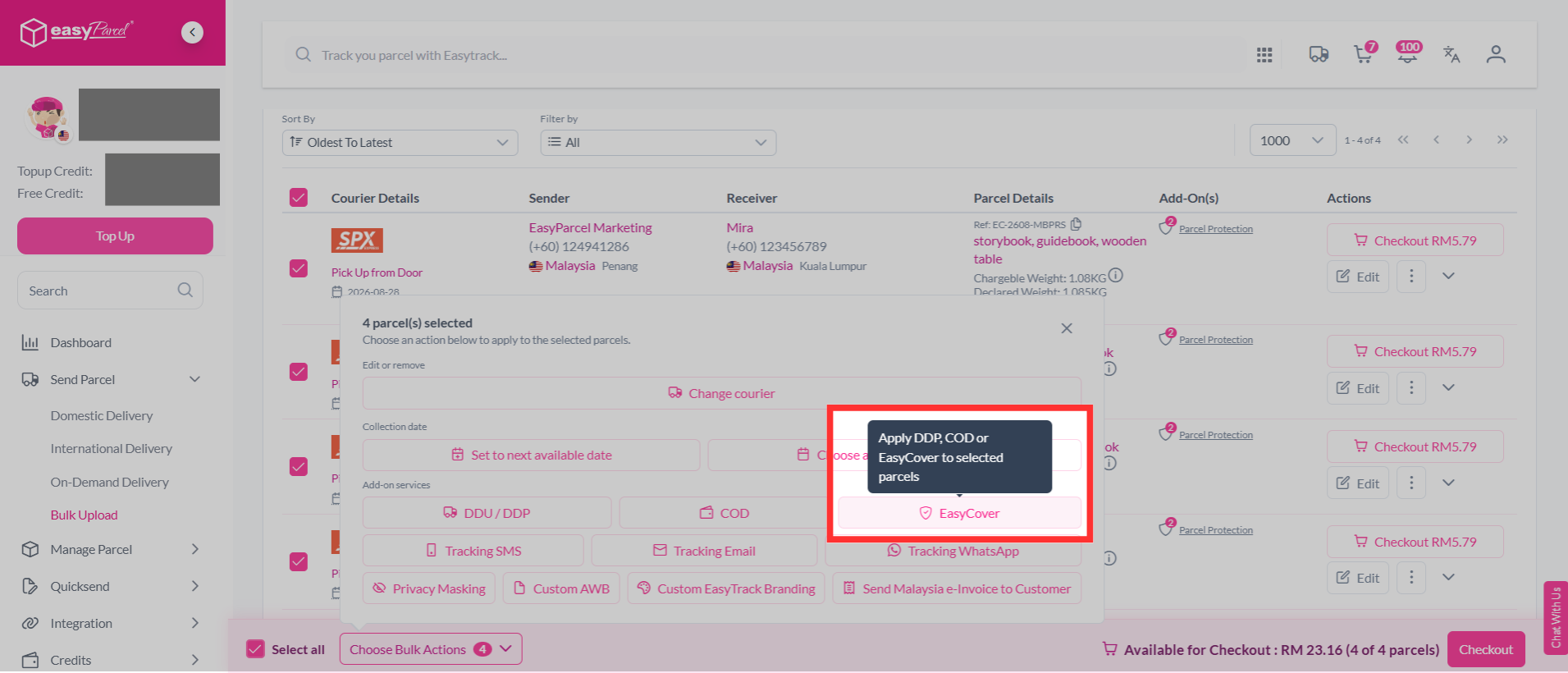Screen dimensions: 1568x673
Task: Collapse the sidebar with the arrow button
Action: click(x=192, y=32)
